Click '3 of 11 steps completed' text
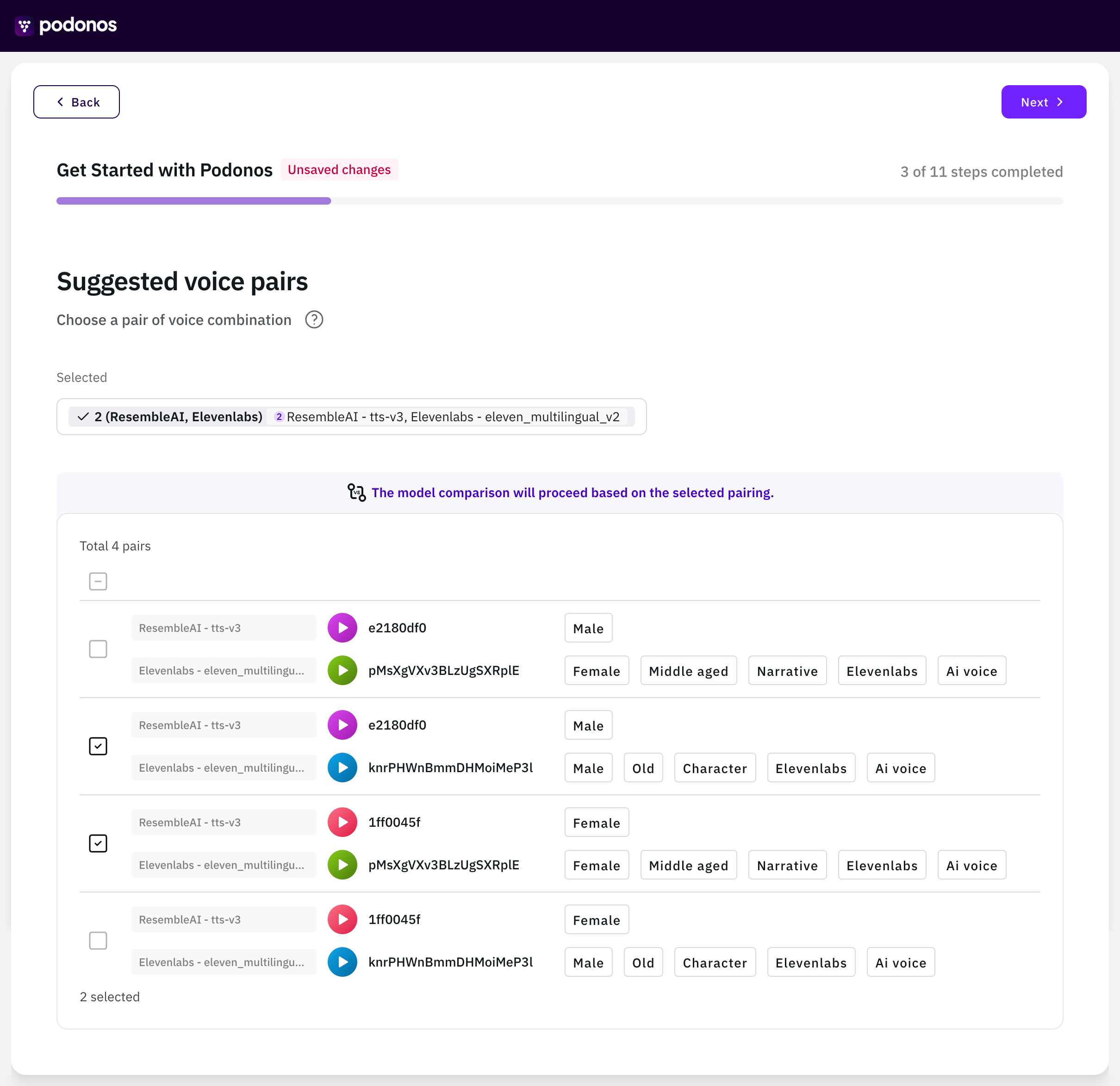 click(982, 171)
